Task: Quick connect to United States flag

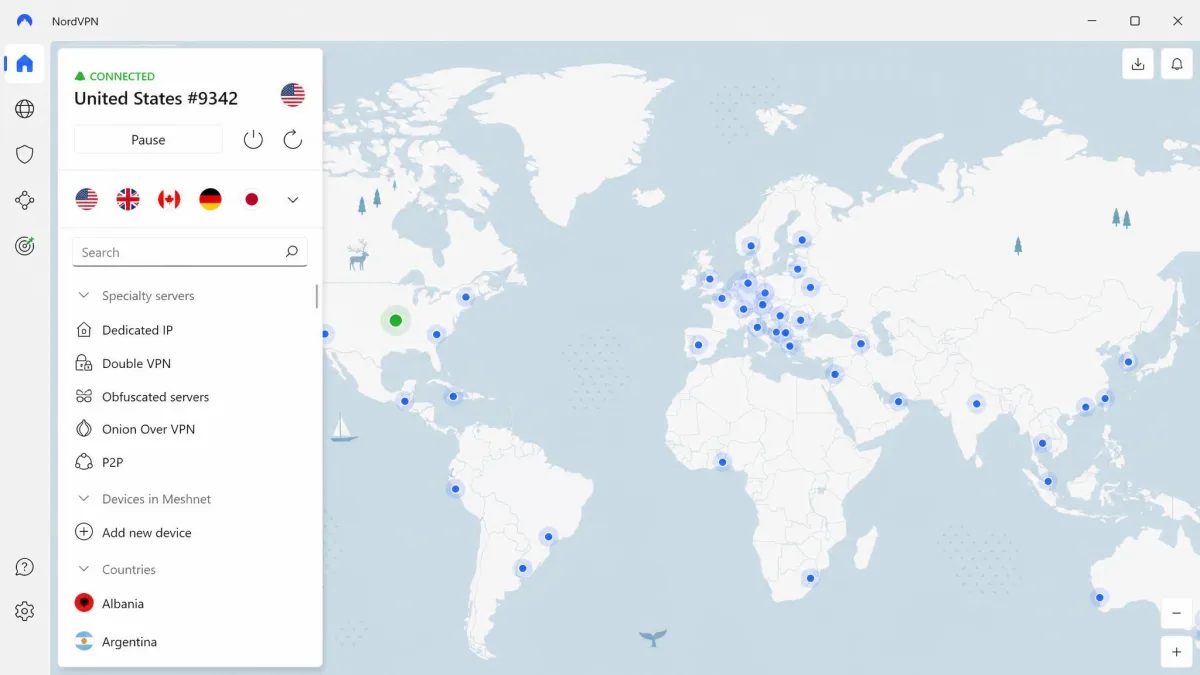Action: [x=87, y=199]
